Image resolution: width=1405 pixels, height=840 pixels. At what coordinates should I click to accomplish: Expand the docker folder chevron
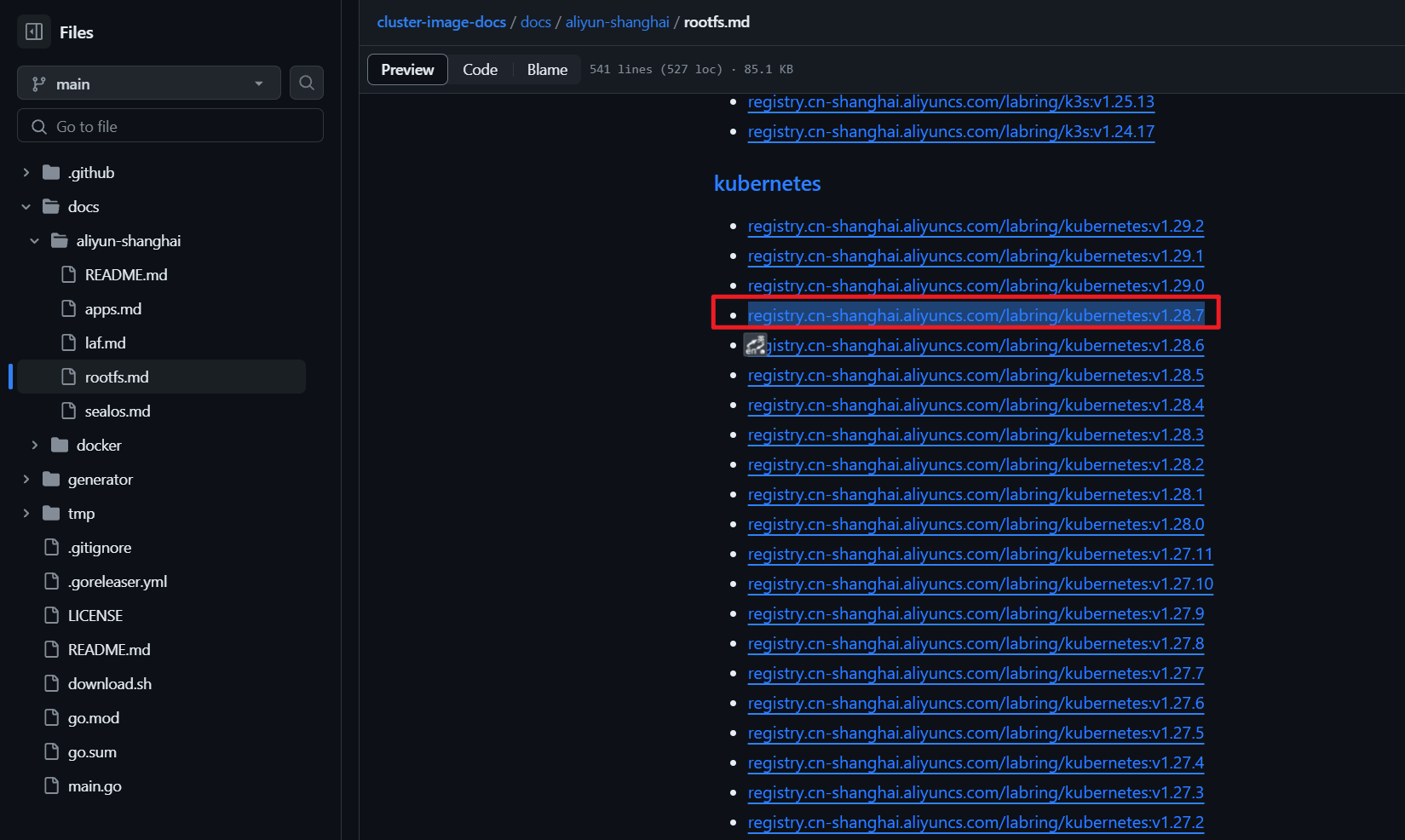(35, 446)
